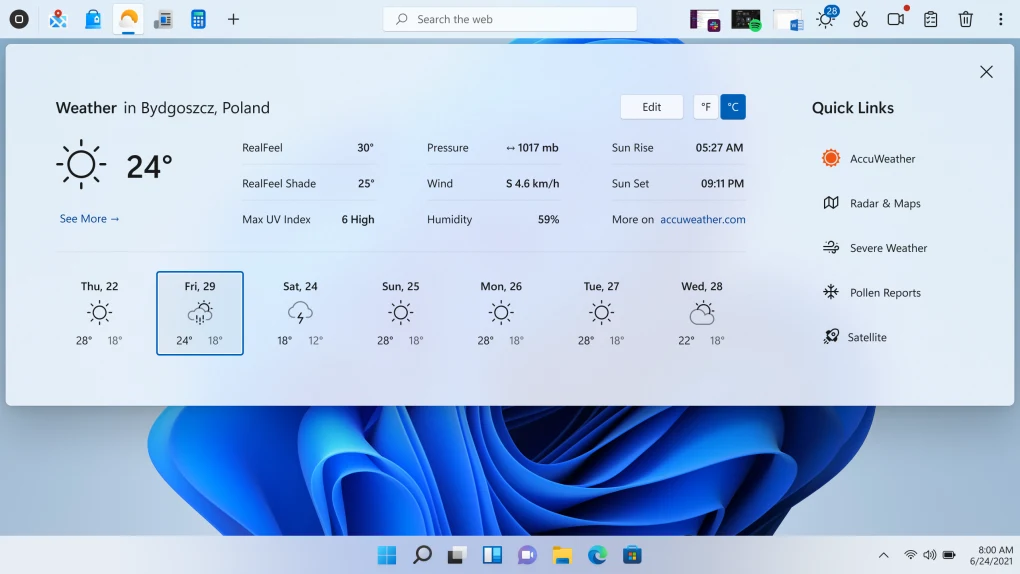Screen dimensions: 1020x574
Task: Open Microsoft Store from taskbar
Action: (x=632, y=555)
